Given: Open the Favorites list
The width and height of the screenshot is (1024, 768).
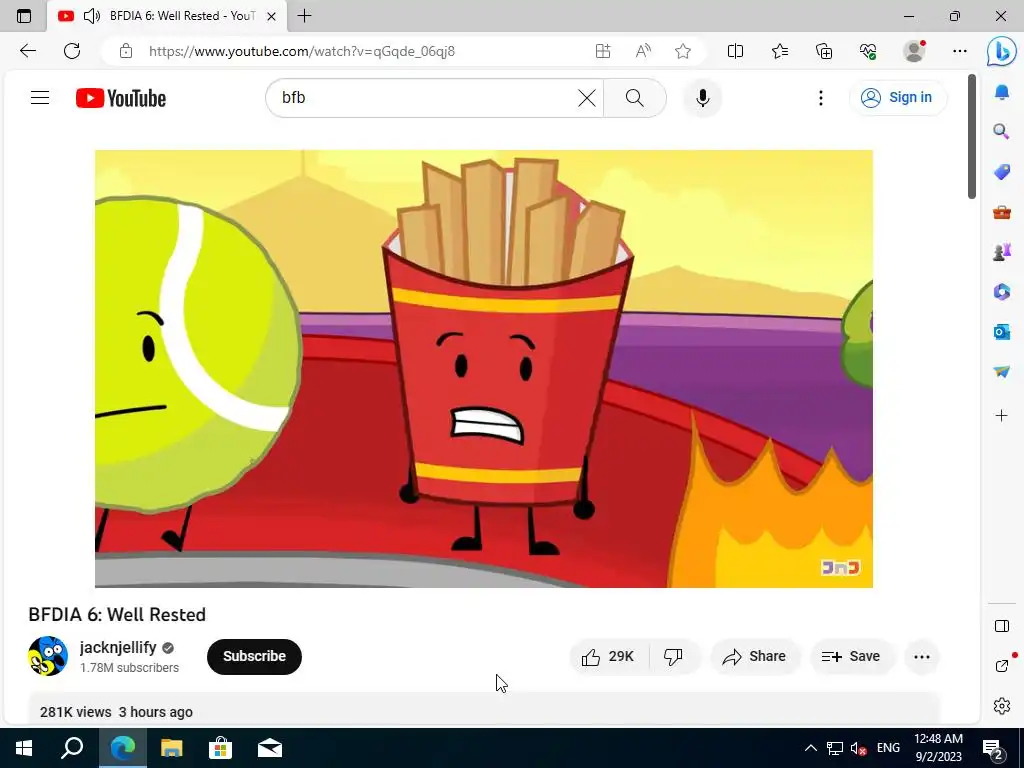Looking at the screenshot, I should [x=780, y=51].
